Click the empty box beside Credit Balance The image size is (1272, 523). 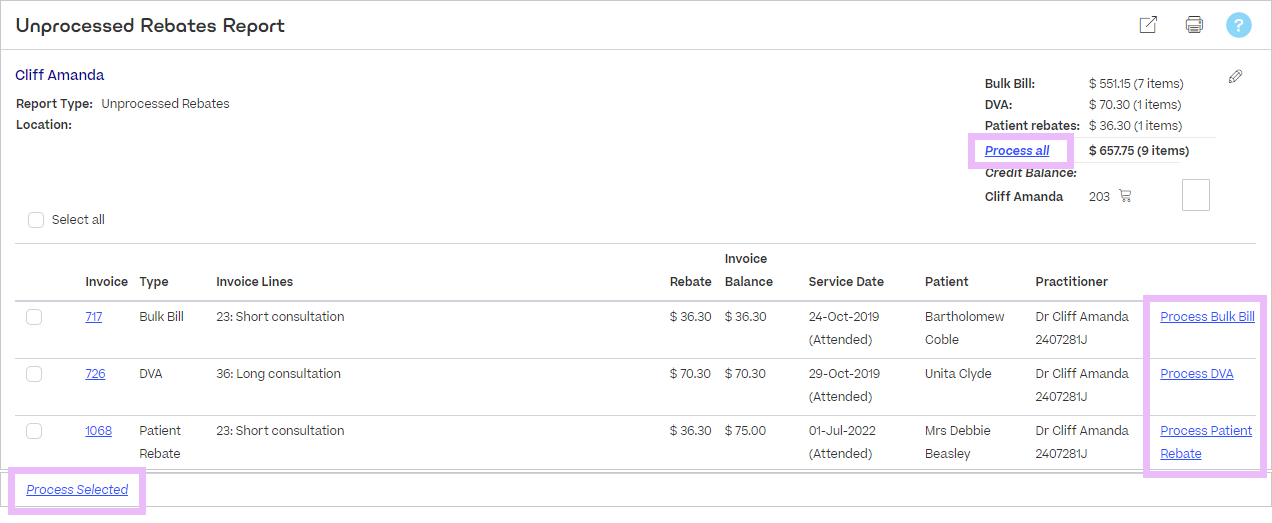1195,195
